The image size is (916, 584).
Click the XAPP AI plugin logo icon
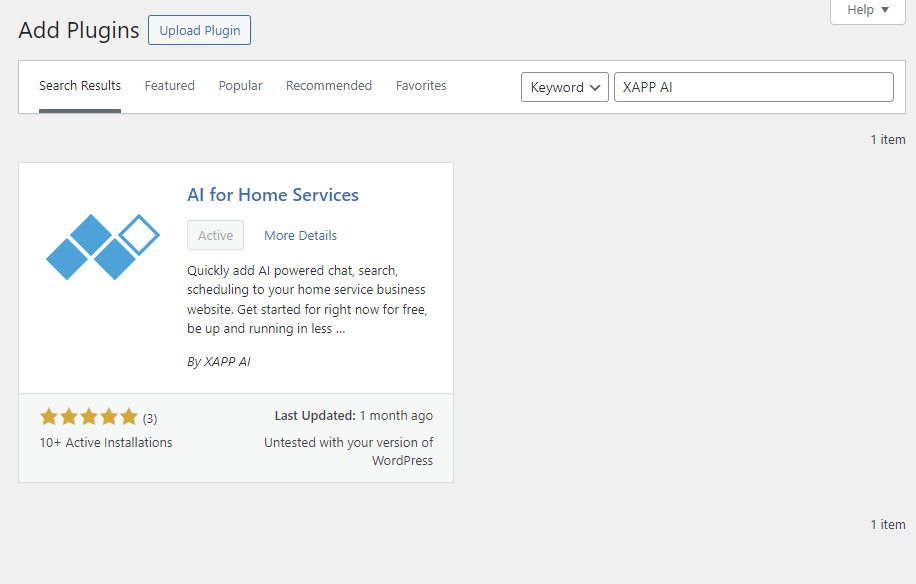pos(103,247)
